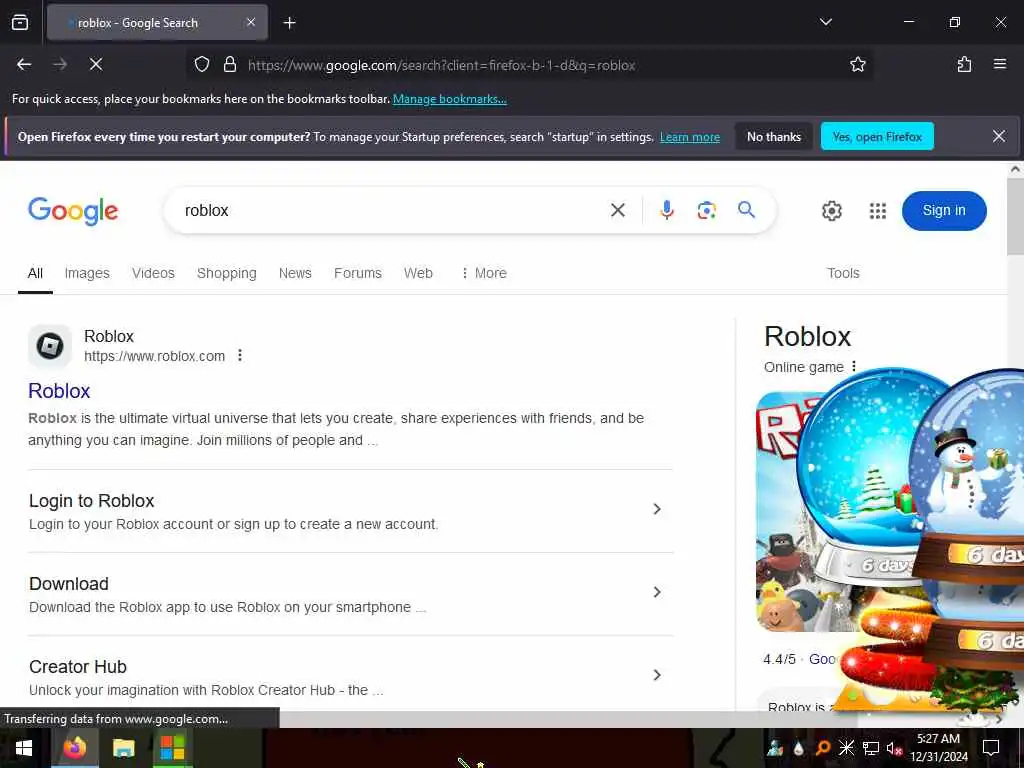This screenshot has width=1024, height=768.
Task: Open Download sitelink
Action: click(x=69, y=584)
